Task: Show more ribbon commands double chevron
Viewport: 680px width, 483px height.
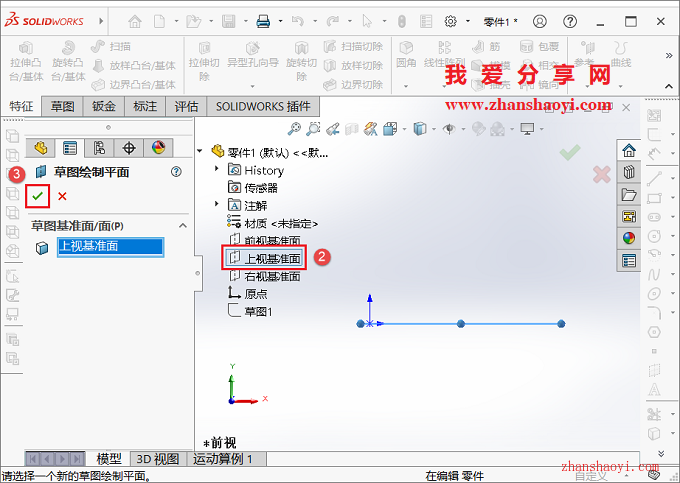Action: point(669,55)
